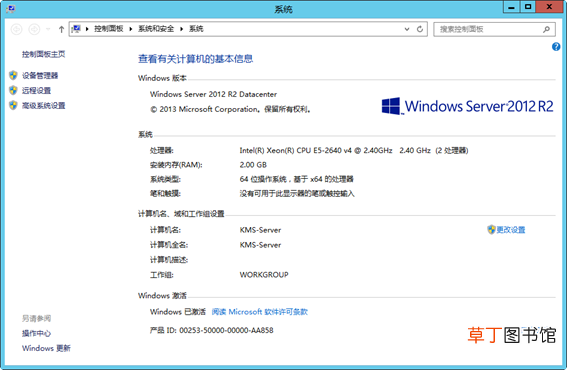Open 高级系统设置
Screen dimensions: 567x370
pyautogui.click(x=43, y=106)
